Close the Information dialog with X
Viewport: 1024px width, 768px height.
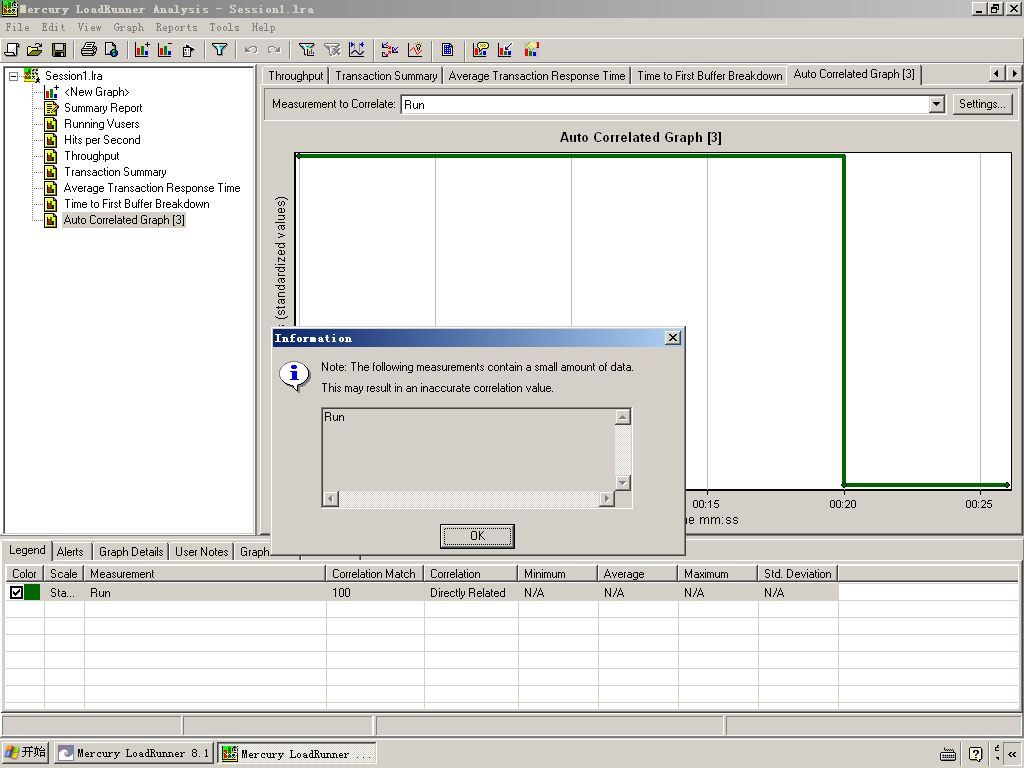(x=672, y=337)
